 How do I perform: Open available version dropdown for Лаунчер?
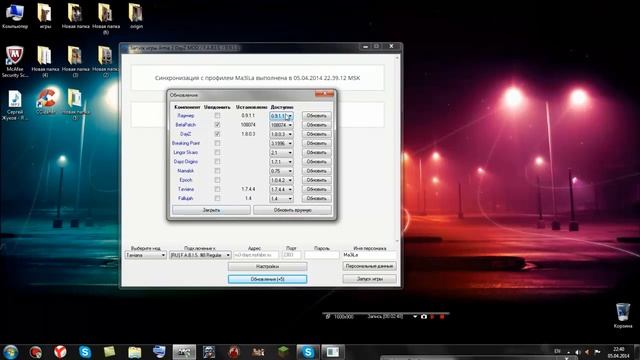pyautogui.click(x=281, y=116)
